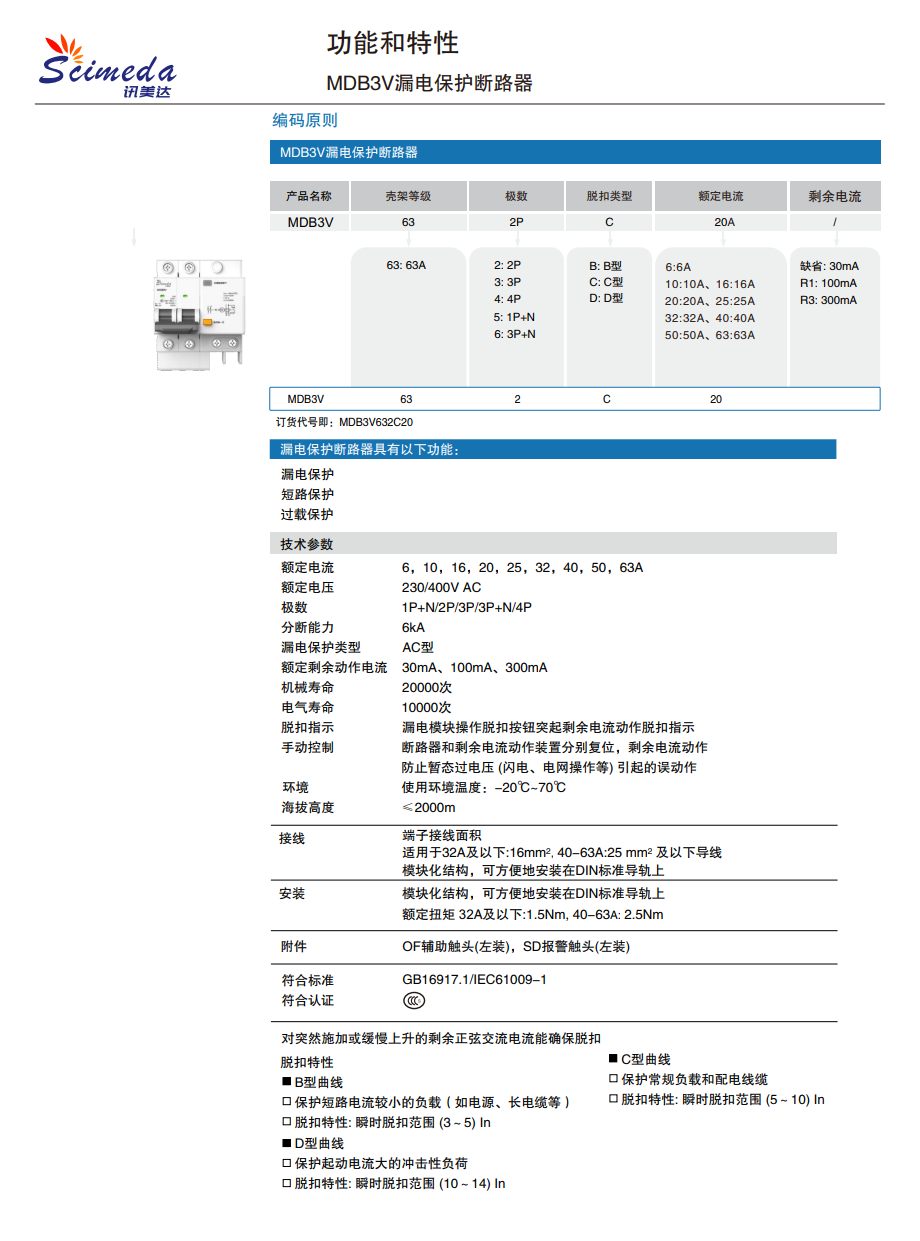Click the grey 技术参数 section bar
Viewport: 920px width, 1241px height.
pyautogui.click(x=553, y=544)
